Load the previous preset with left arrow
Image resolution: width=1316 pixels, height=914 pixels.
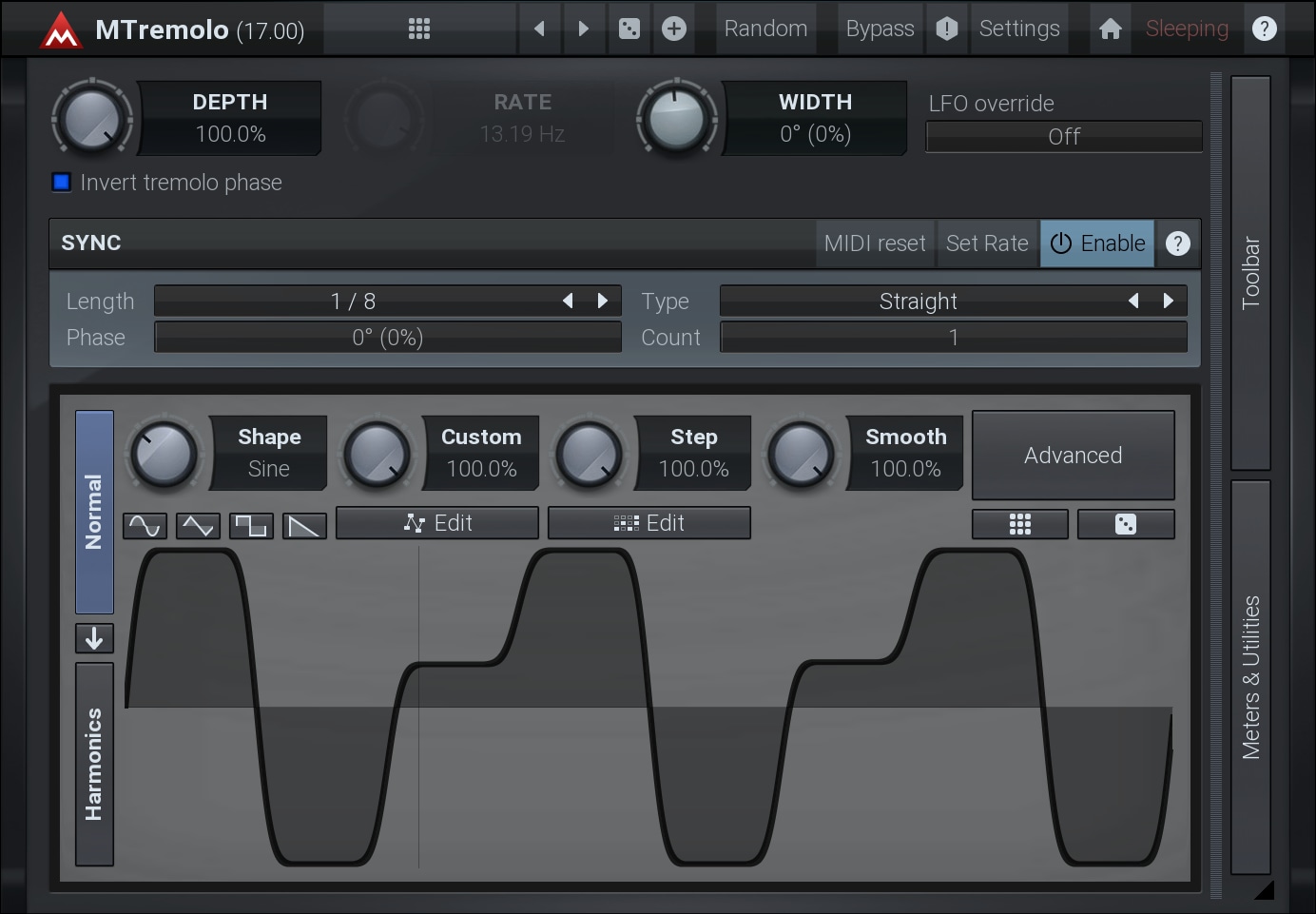coord(539,29)
